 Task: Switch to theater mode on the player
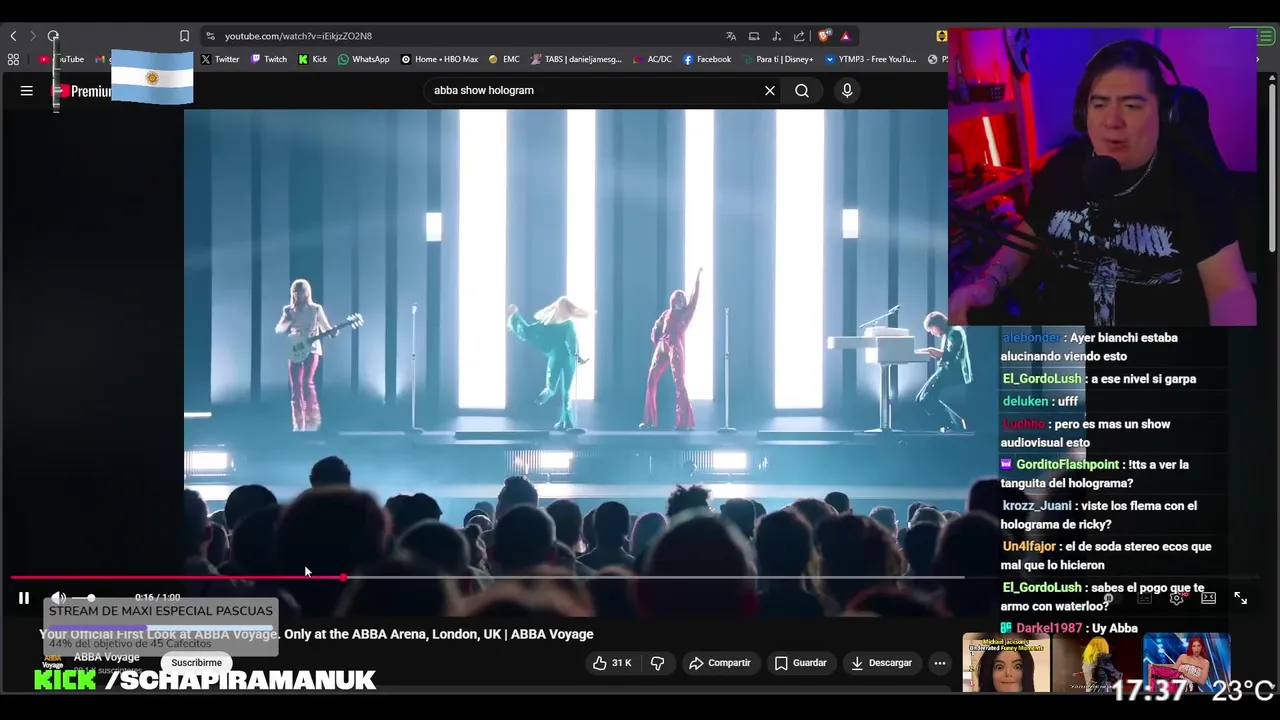coord(1208,598)
